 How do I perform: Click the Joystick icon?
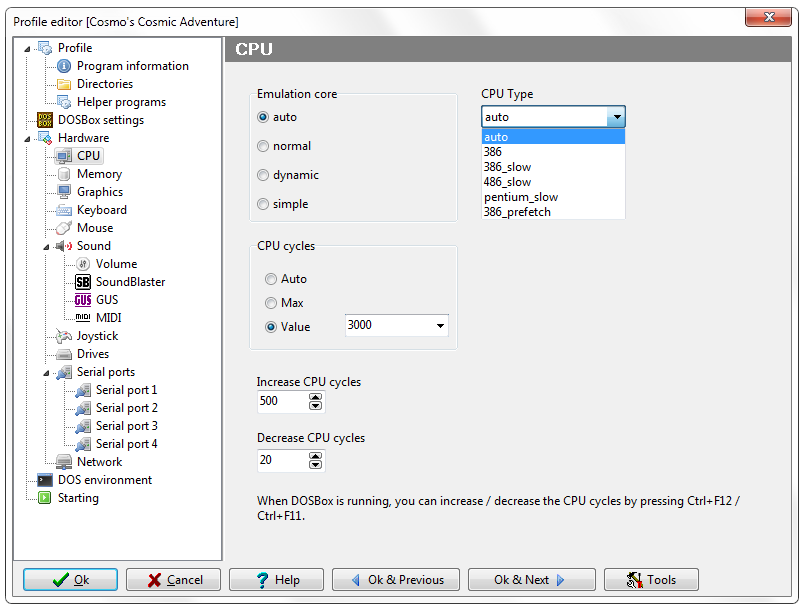[x=64, y=336]
